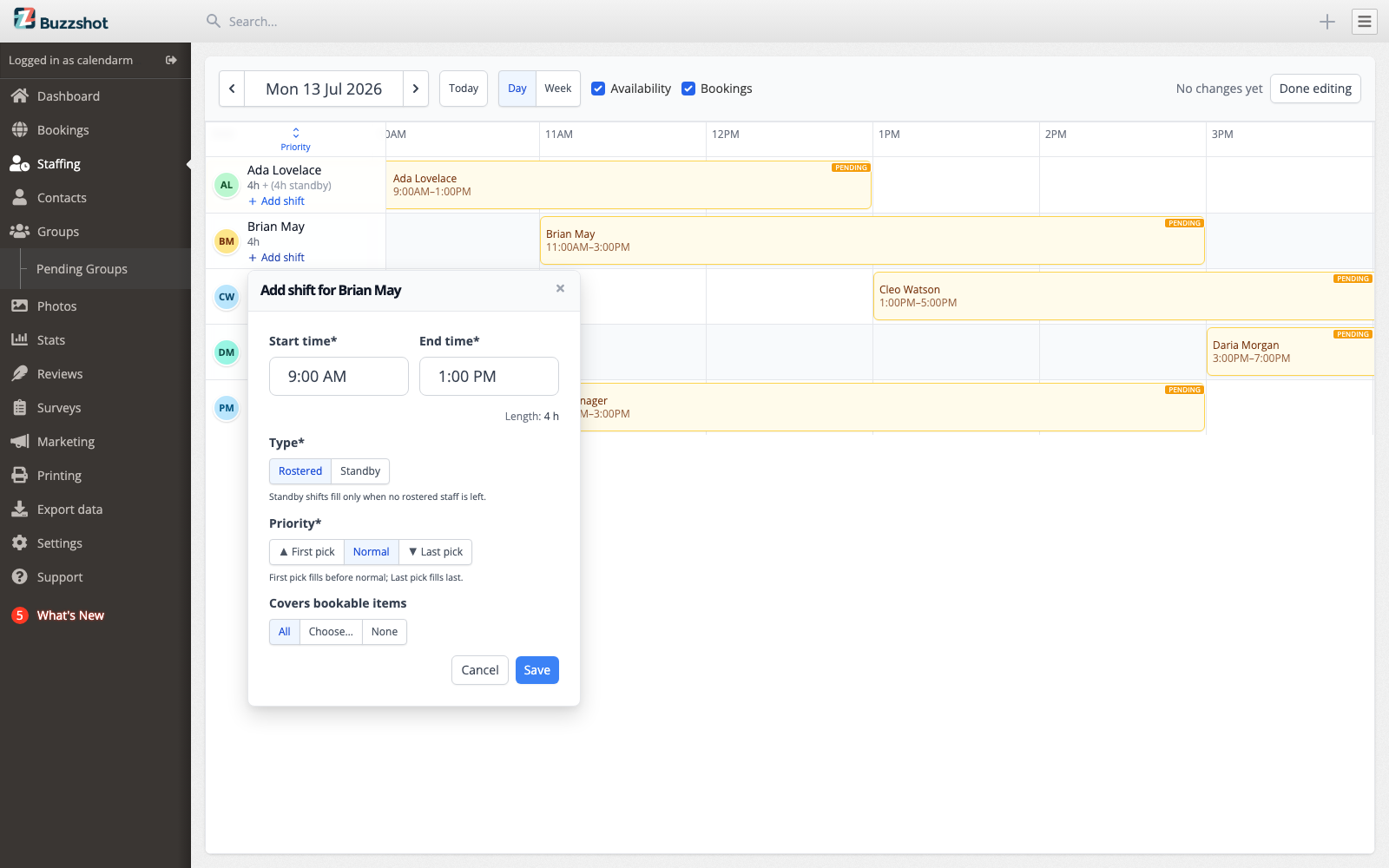Select Standby shift type
The width and height of the screenshot is (1389, 868).
pyautogui.click(x=360, y=471)
